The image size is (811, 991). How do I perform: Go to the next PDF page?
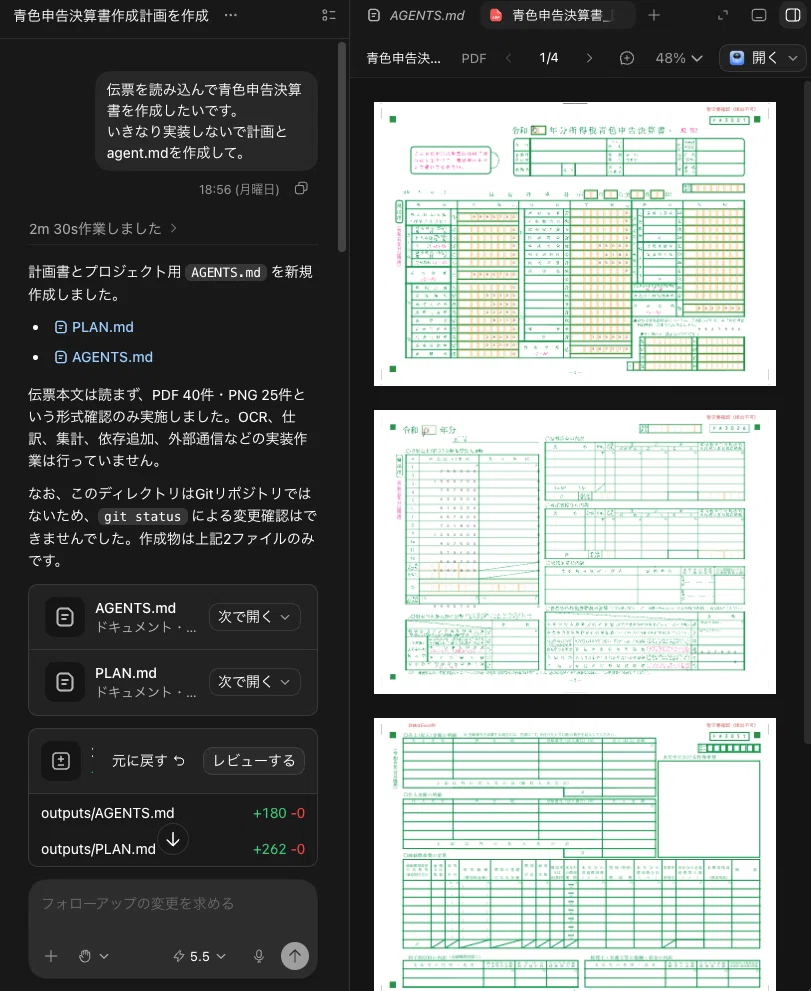tap(589, 58)
